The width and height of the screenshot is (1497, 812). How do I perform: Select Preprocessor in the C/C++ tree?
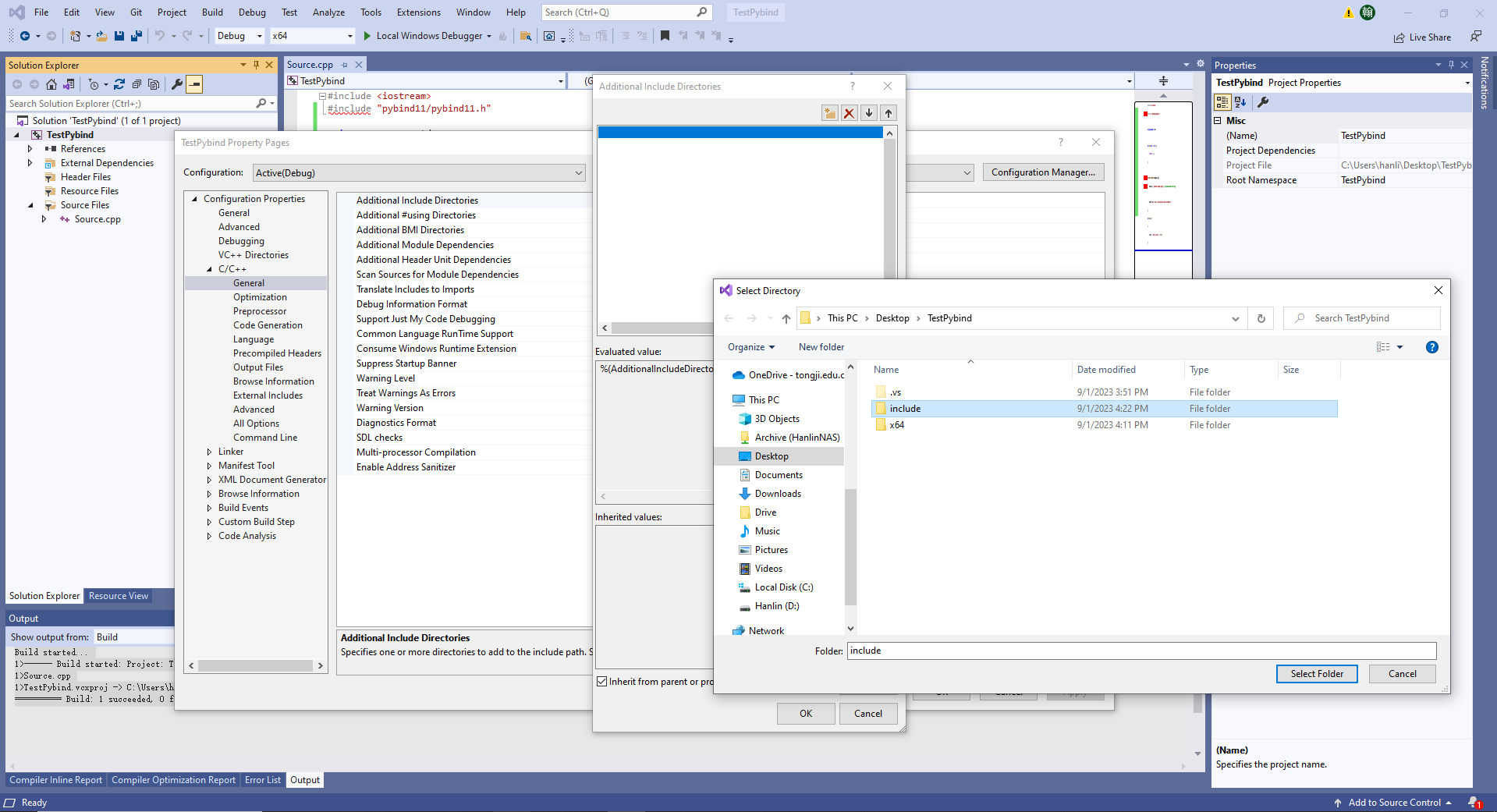click(260, 311)
